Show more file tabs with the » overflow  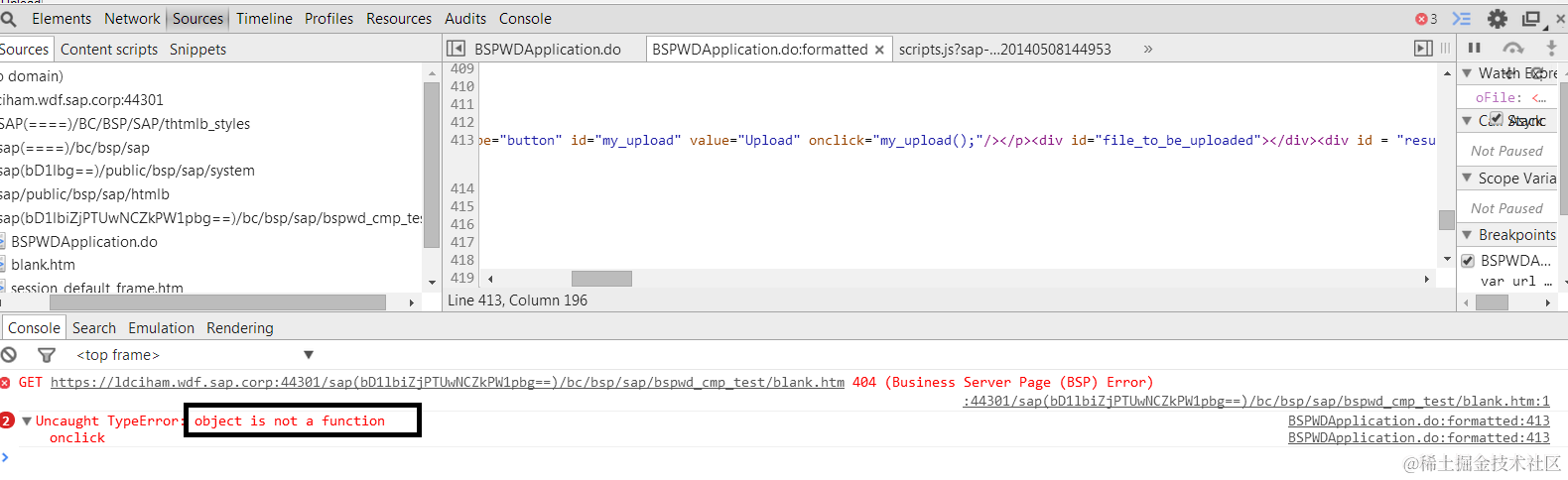pos(1148,49)
